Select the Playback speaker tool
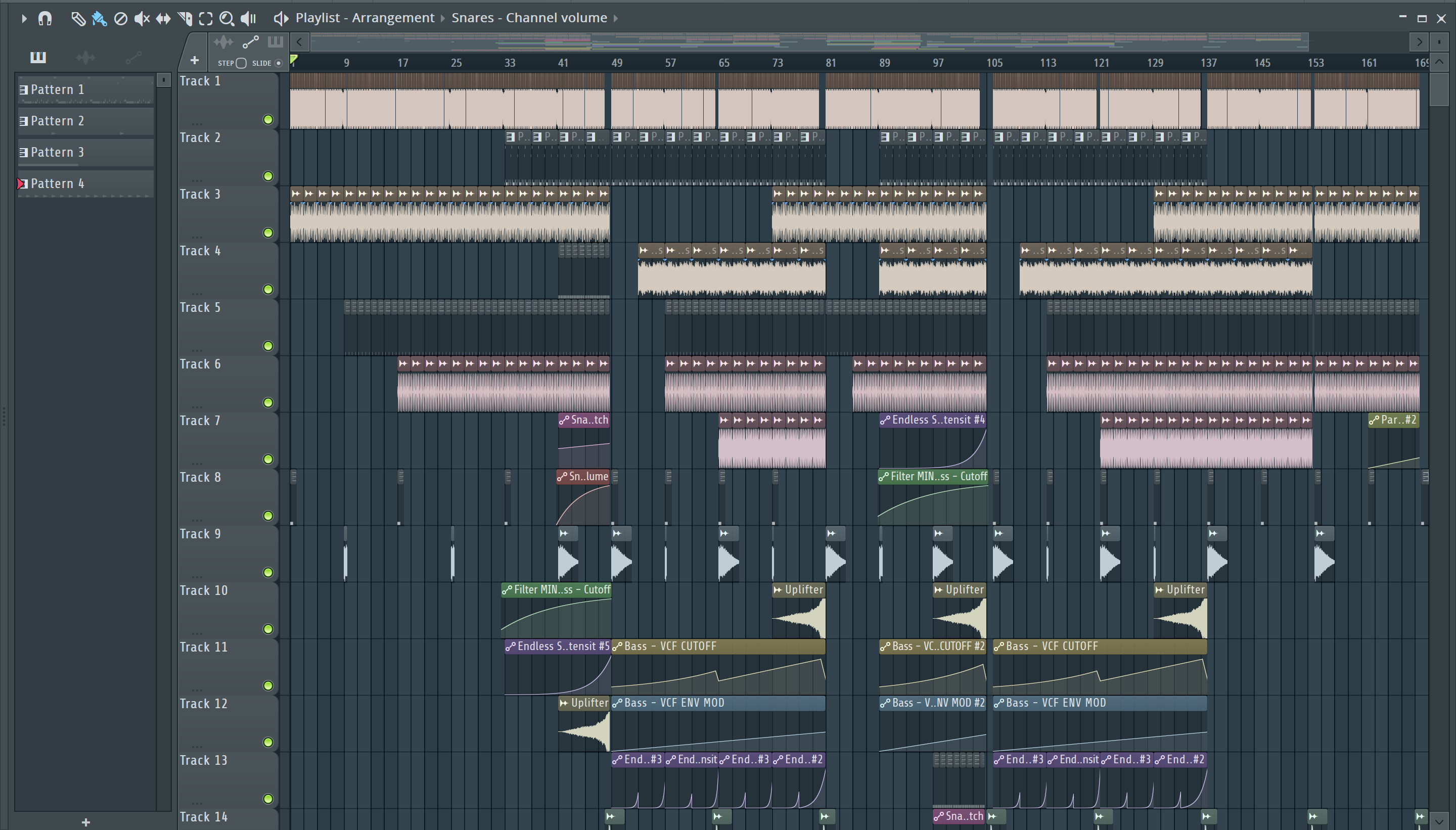This screenshot has height=830, width=1456. tap(249, 19)
